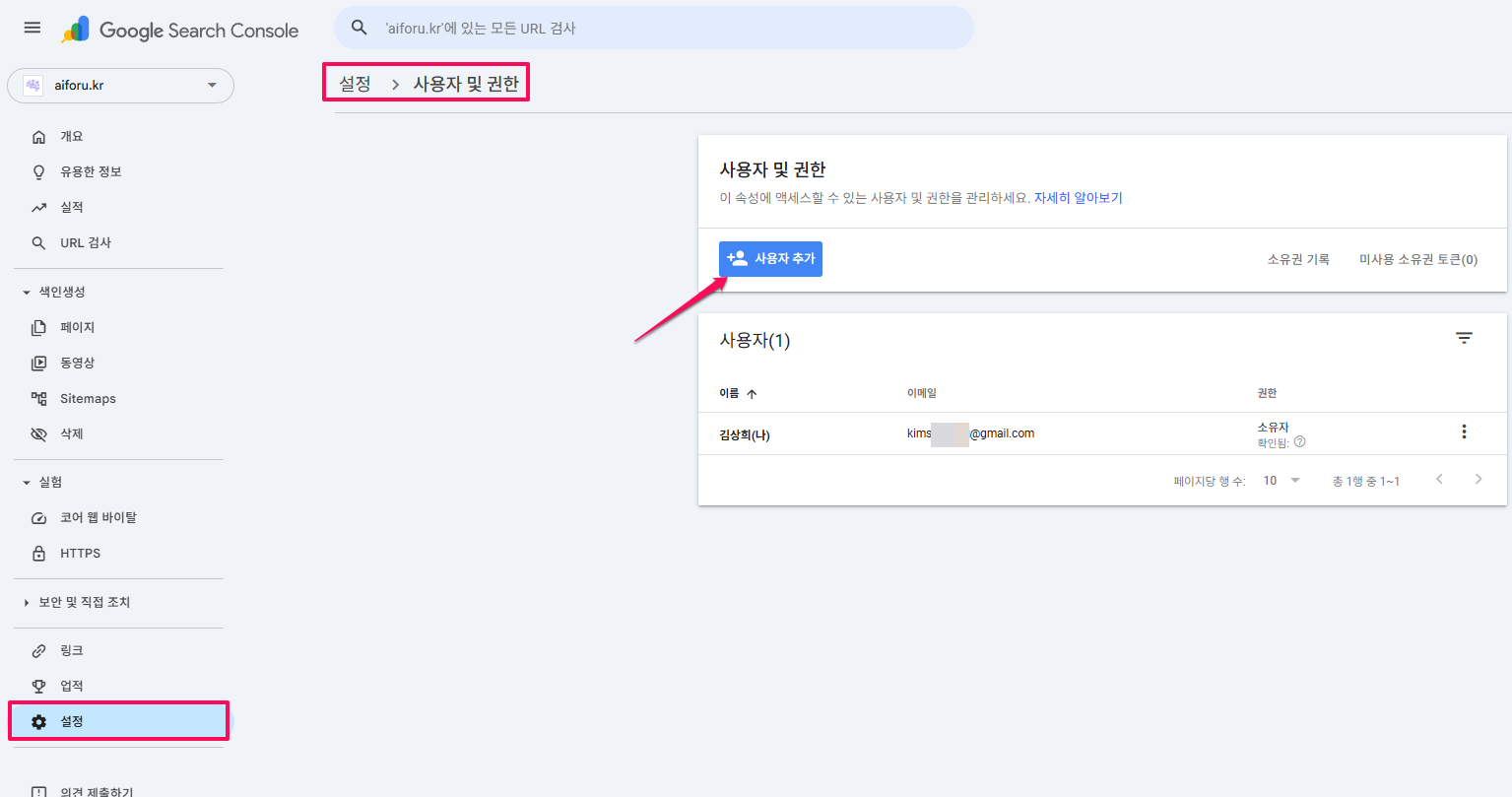Click the search magnifier icon in top bar

click(x=360, y=28)
